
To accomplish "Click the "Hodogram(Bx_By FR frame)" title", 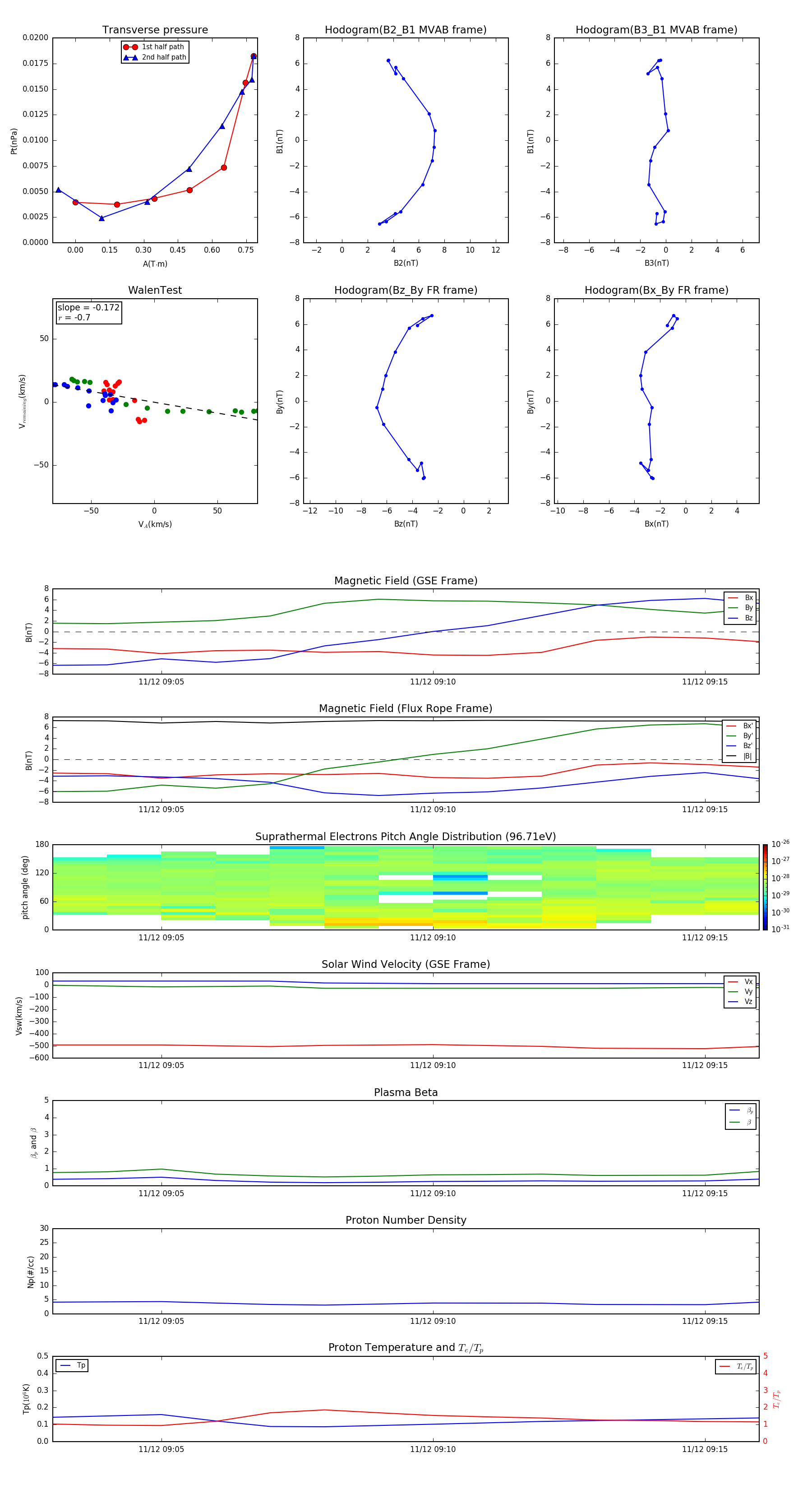I will pyautogui.click(x=656, y=290).
